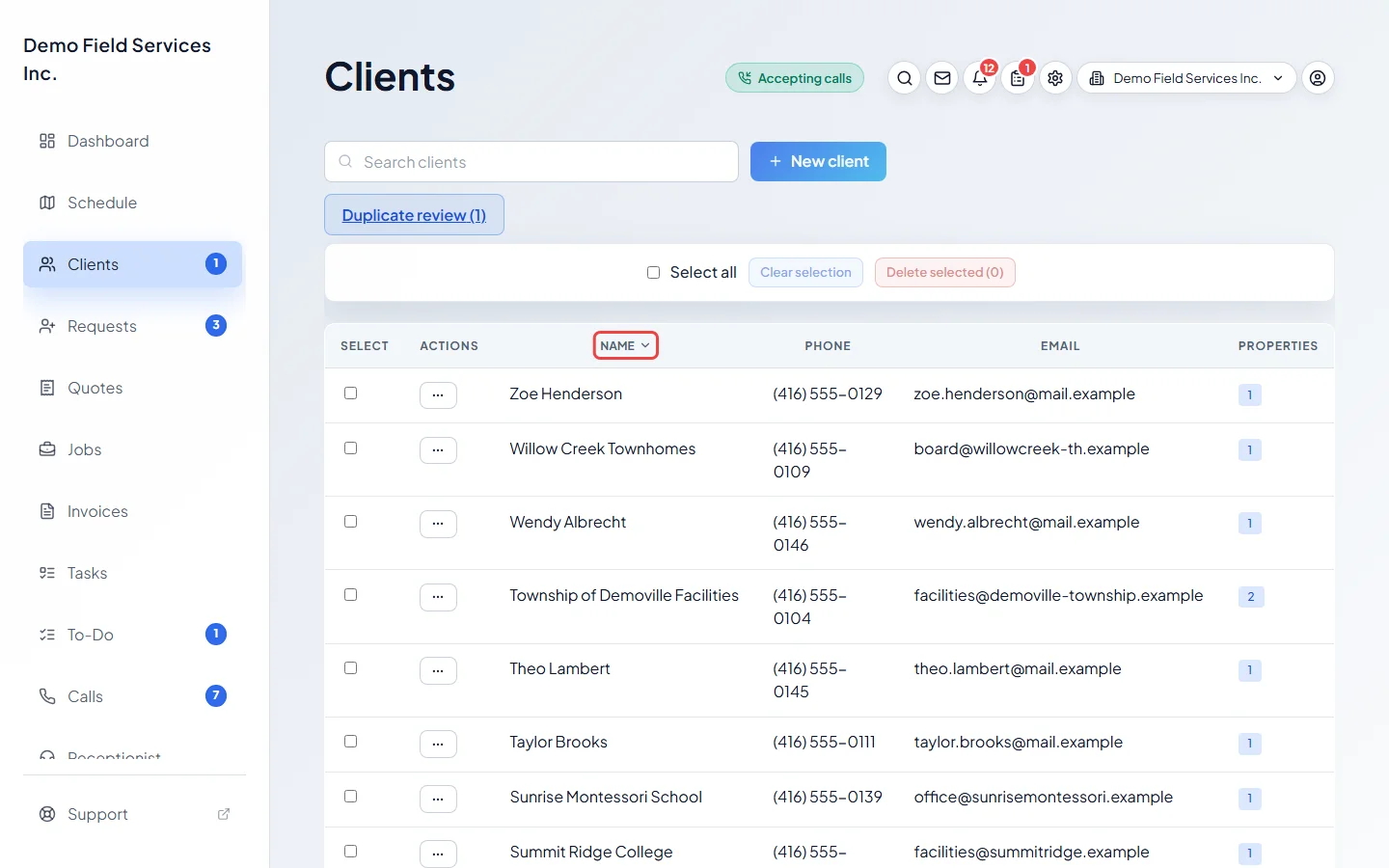
Task: Click properties count 2 for Township of Demoville
Action: [x=1251, y=597]
